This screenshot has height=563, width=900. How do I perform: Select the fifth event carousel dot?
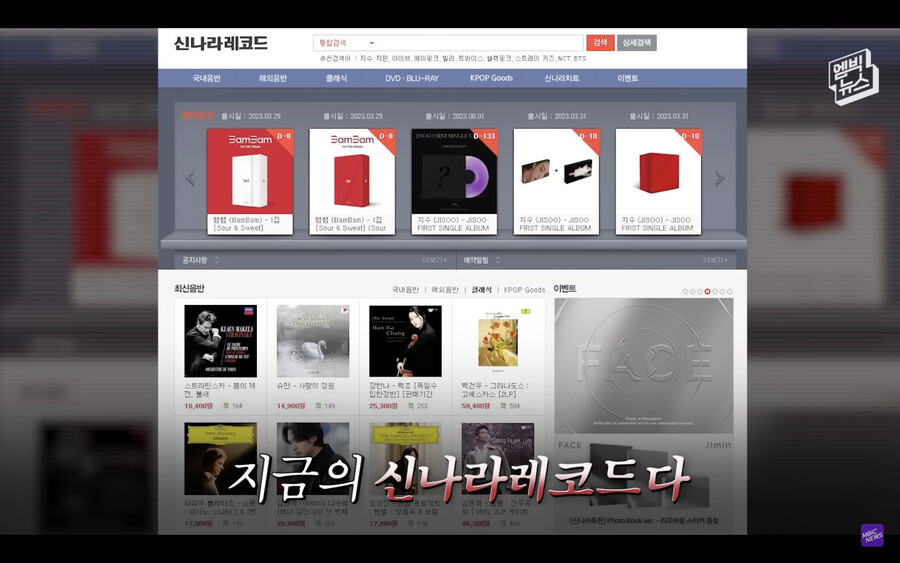coord(715,292)
